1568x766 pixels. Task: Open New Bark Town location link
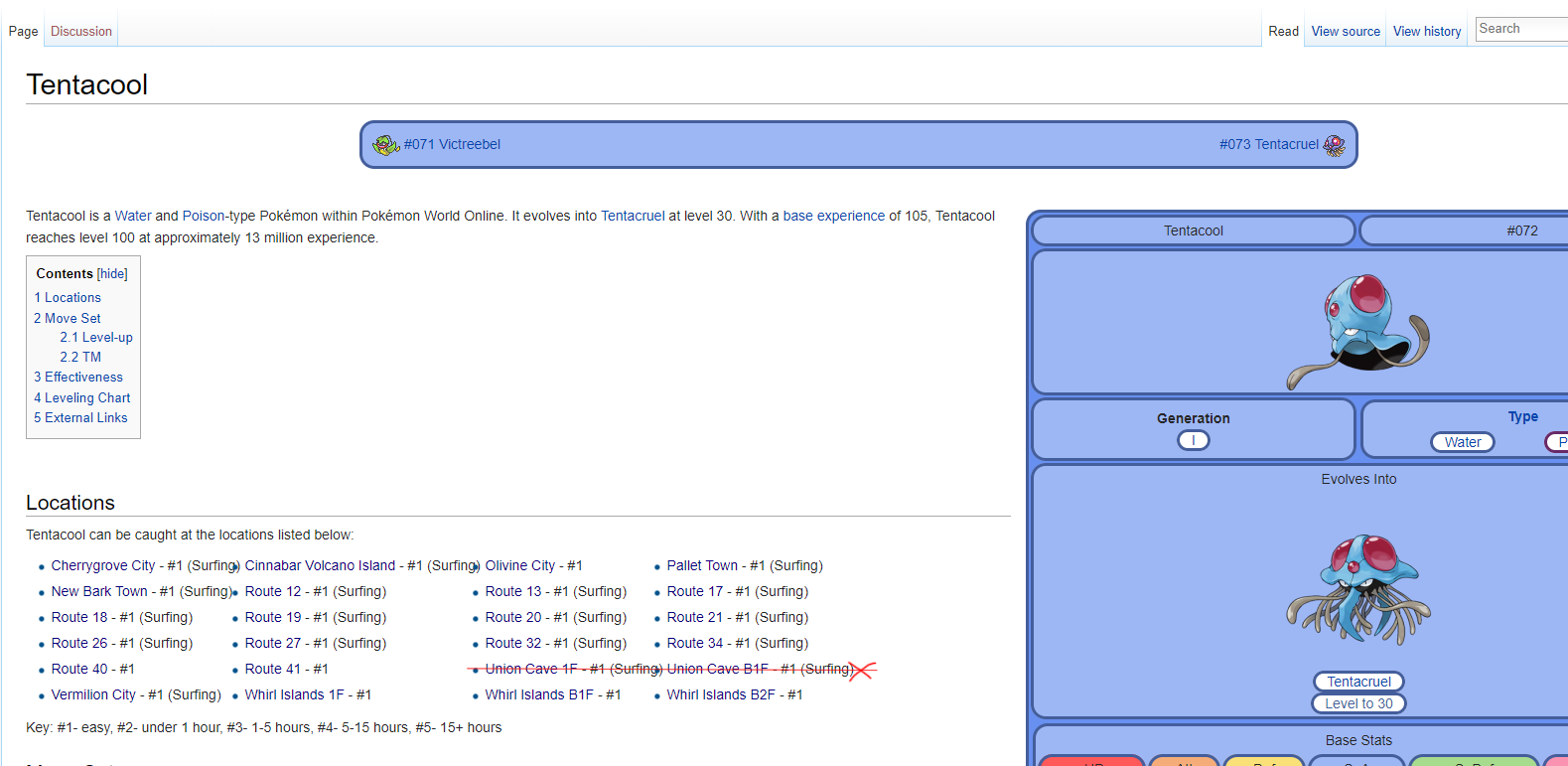(99, 591)
